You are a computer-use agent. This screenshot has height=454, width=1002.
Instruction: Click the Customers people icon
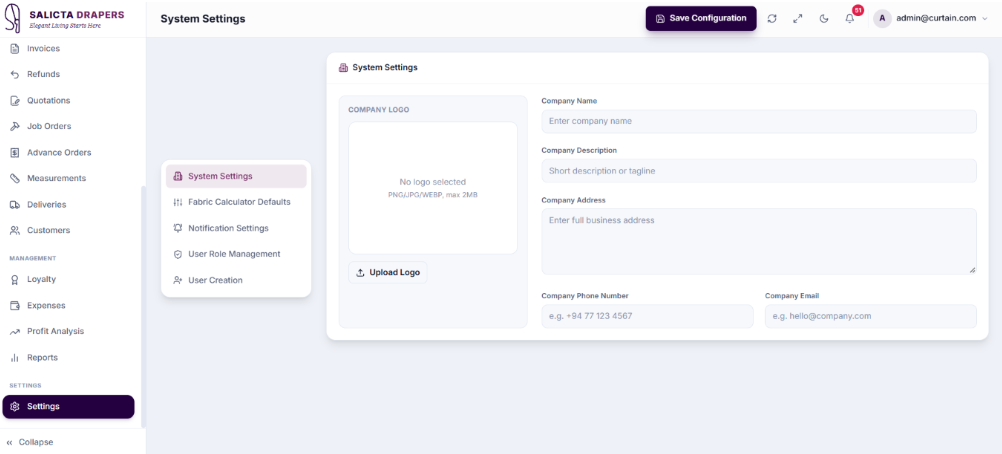[x=15, y=230]
